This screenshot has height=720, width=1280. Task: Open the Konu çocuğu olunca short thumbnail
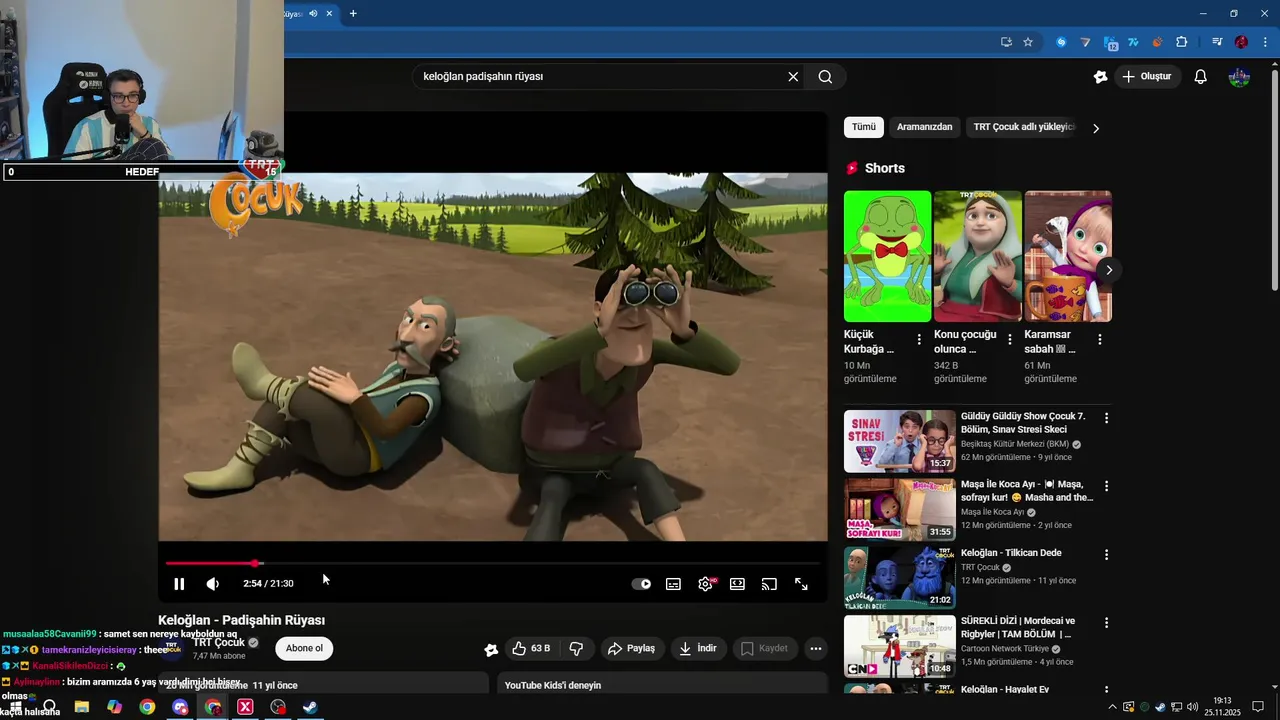click(977, 256)
